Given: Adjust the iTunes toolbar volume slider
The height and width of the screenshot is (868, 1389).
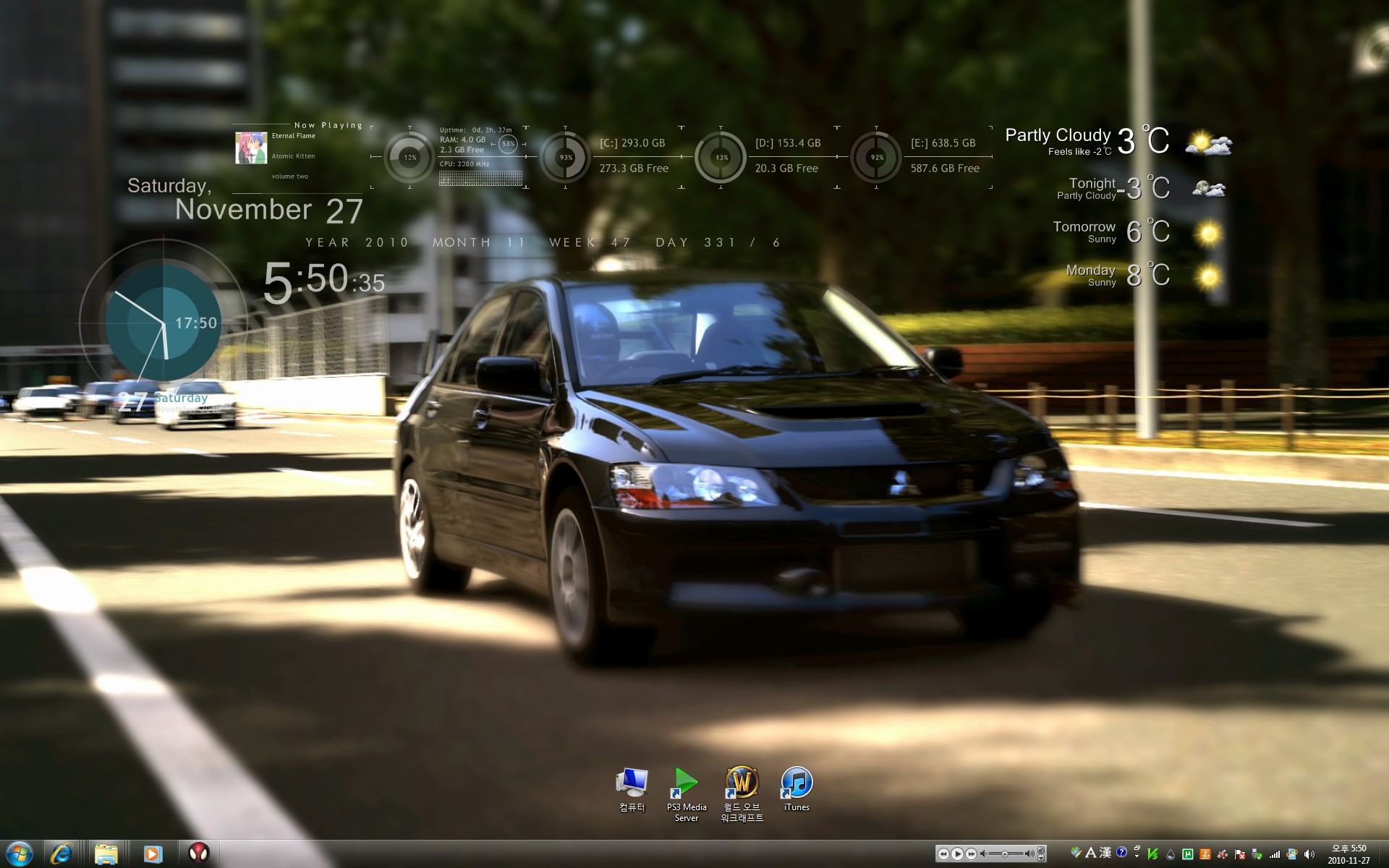Looking at the screenshot, I should click(1004, 854).
